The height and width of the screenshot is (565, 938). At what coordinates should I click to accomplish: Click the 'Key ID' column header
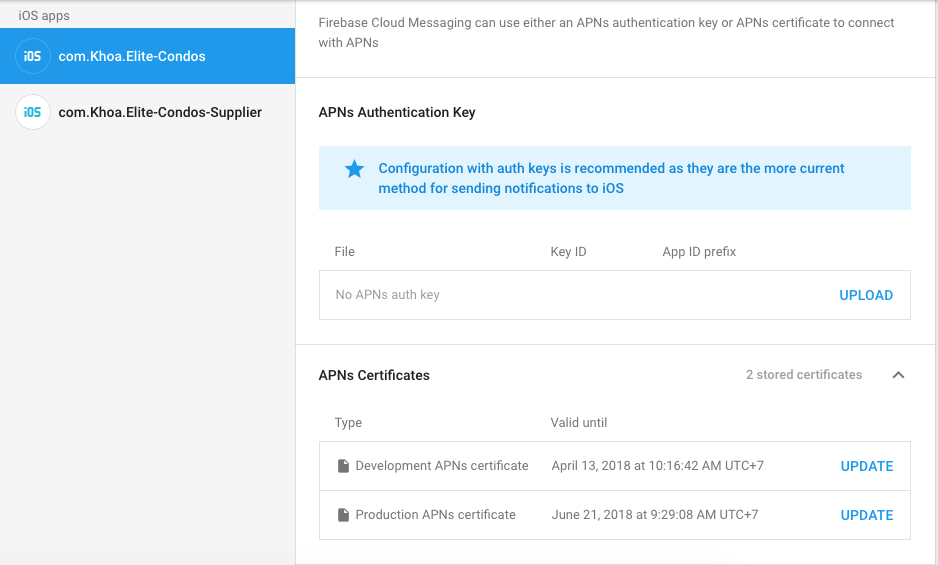pyautogui.click(x=568, y=251)
